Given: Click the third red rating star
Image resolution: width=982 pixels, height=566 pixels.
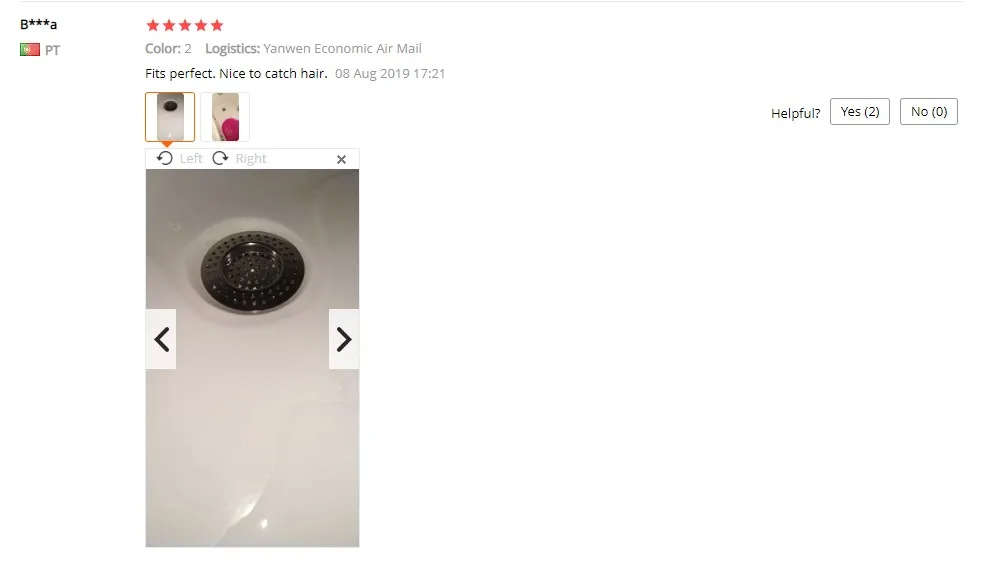Looking at the screenshot, I should [185, 25].
